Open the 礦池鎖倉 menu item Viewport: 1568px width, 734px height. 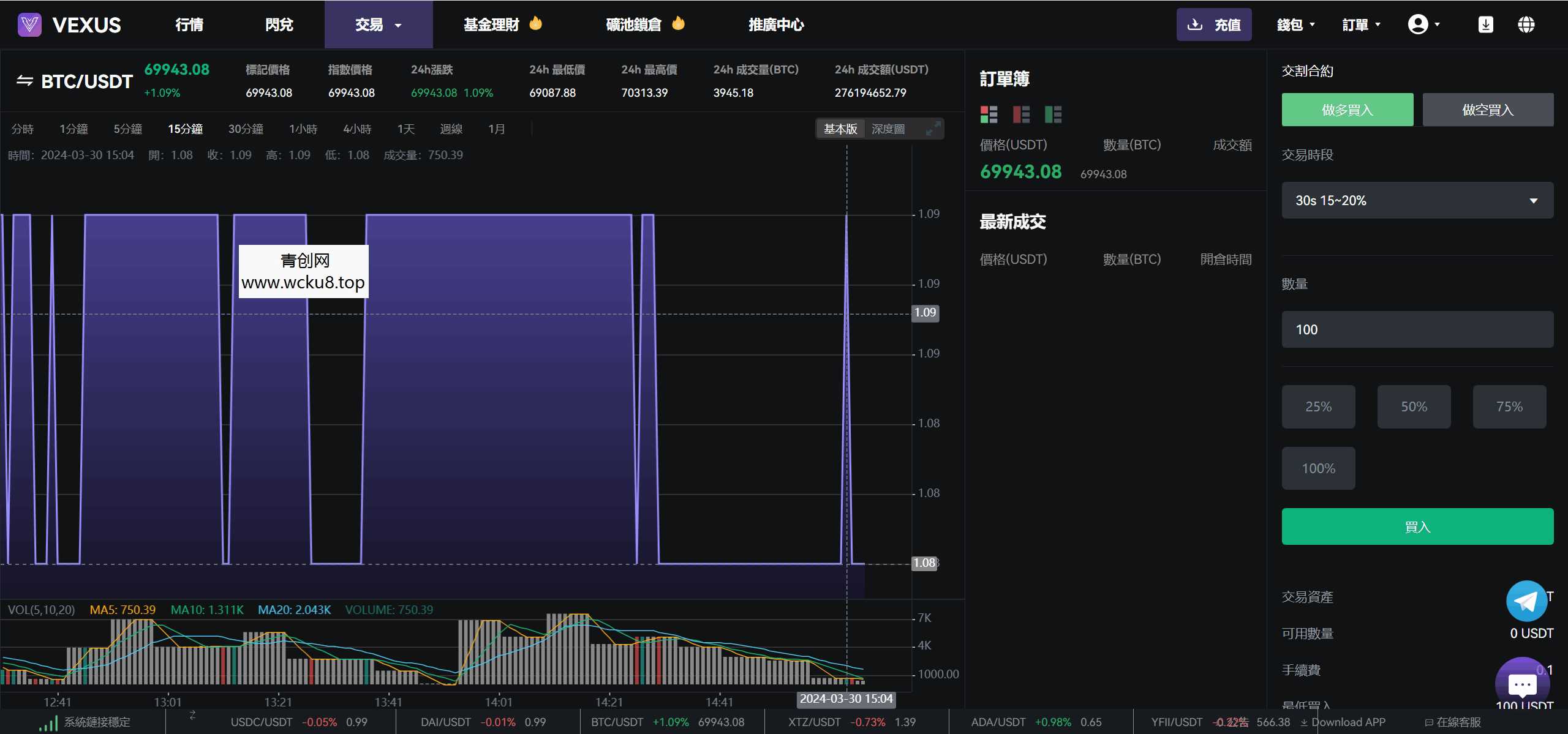click(634, 24)
